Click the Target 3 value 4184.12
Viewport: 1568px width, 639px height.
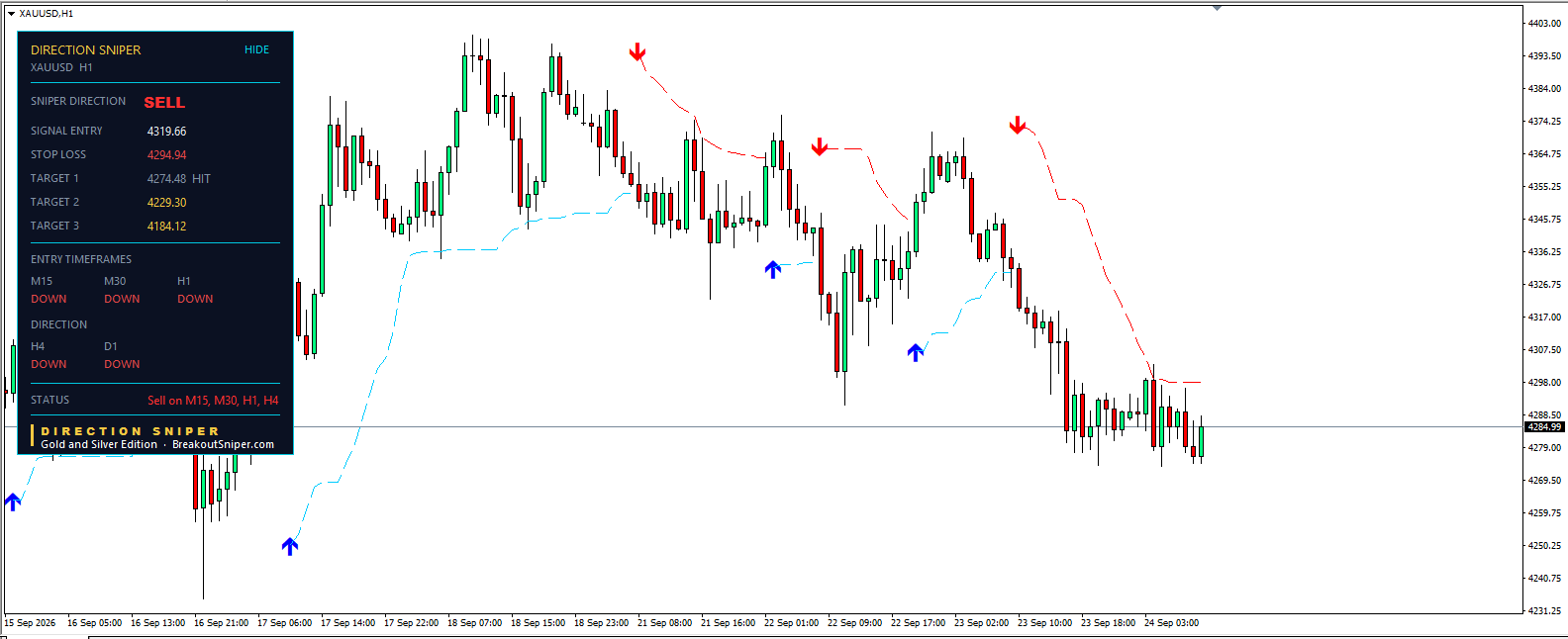(x=166, y=227)
